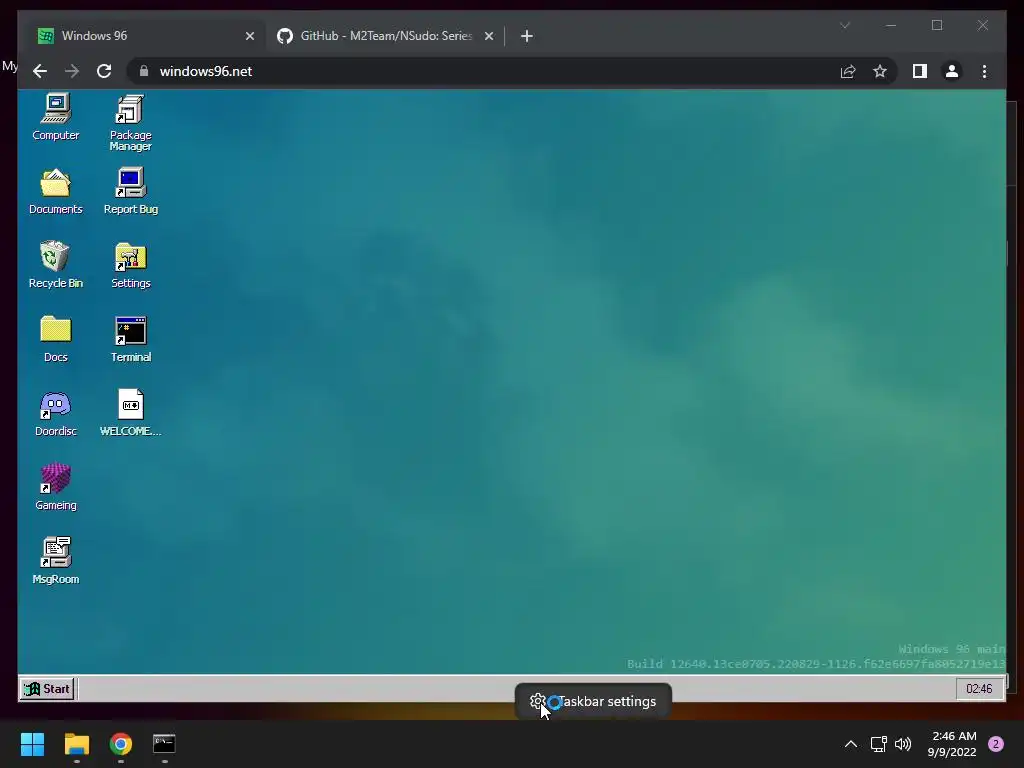This screenshot has width=1024, height=768.
Task: Toggle the Chrome side panel
Action: (920, 71)
